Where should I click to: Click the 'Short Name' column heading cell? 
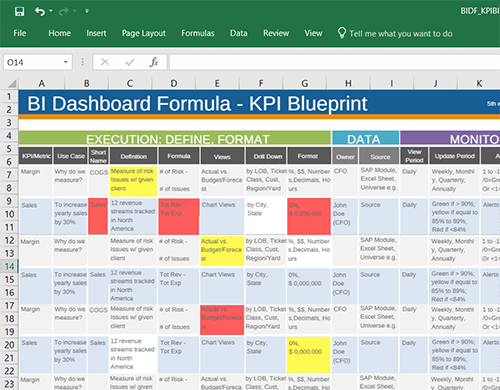pos(98,156)
